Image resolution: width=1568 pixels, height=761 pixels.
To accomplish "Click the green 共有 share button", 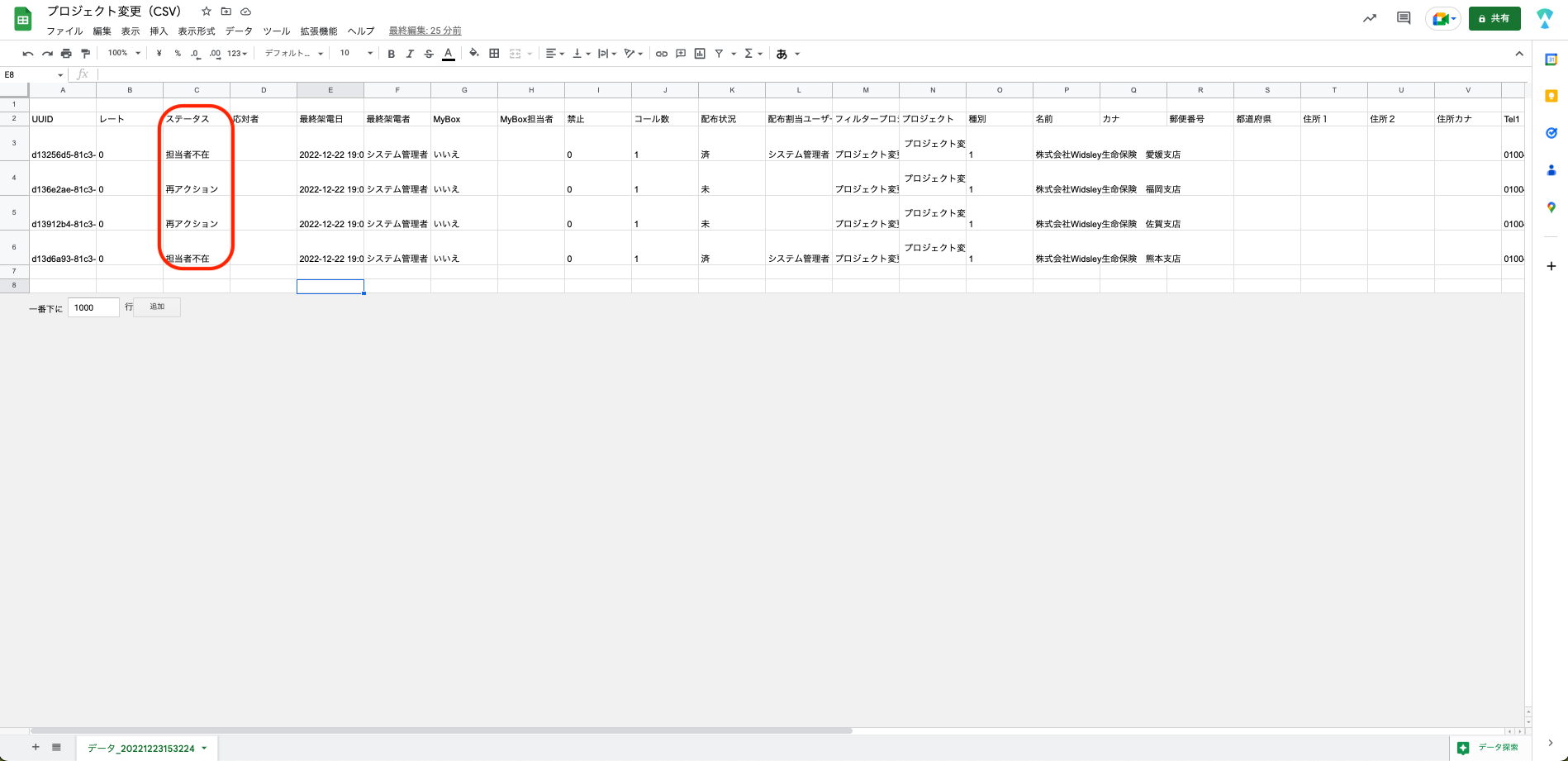I will tap(1494, 18).
